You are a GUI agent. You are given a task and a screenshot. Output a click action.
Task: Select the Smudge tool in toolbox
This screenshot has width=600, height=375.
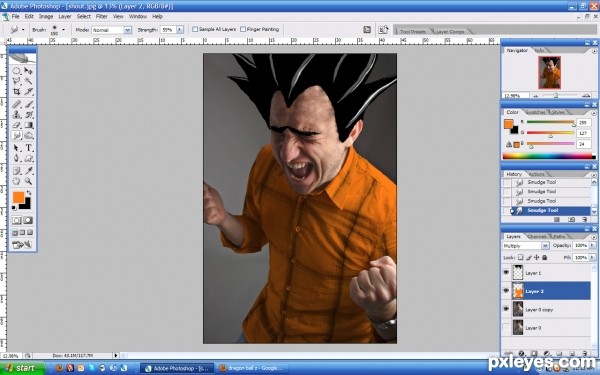16,135
